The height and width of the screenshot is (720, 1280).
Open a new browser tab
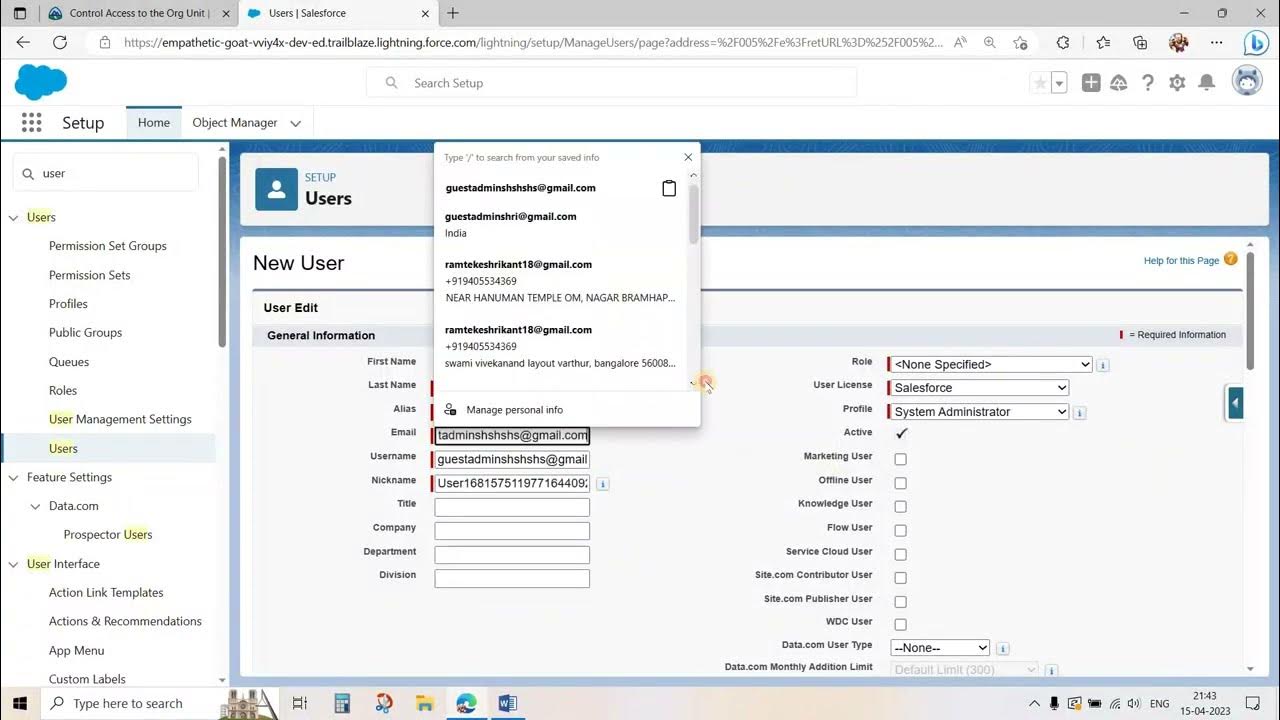pos(453,13)
